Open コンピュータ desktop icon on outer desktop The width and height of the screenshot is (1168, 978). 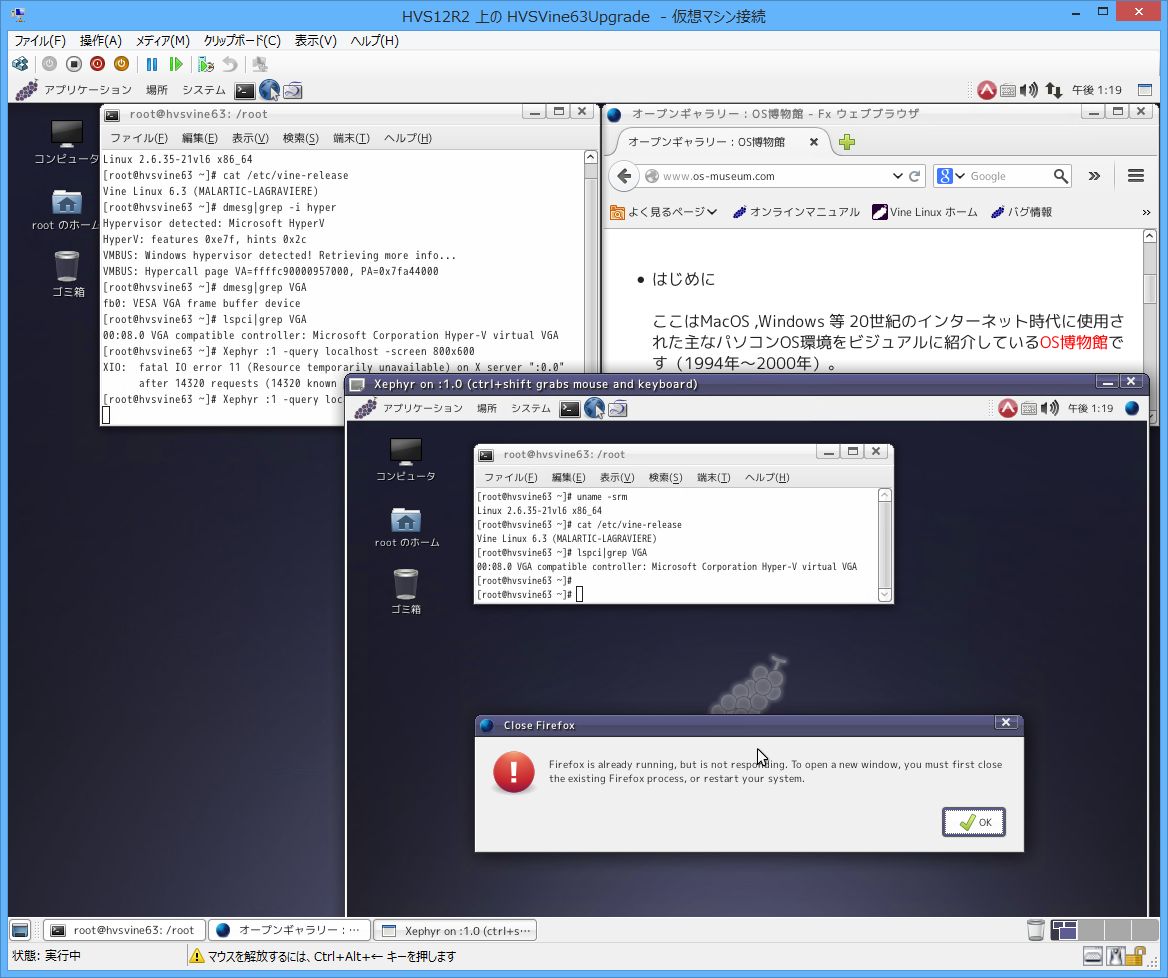(x=66, y=142)
